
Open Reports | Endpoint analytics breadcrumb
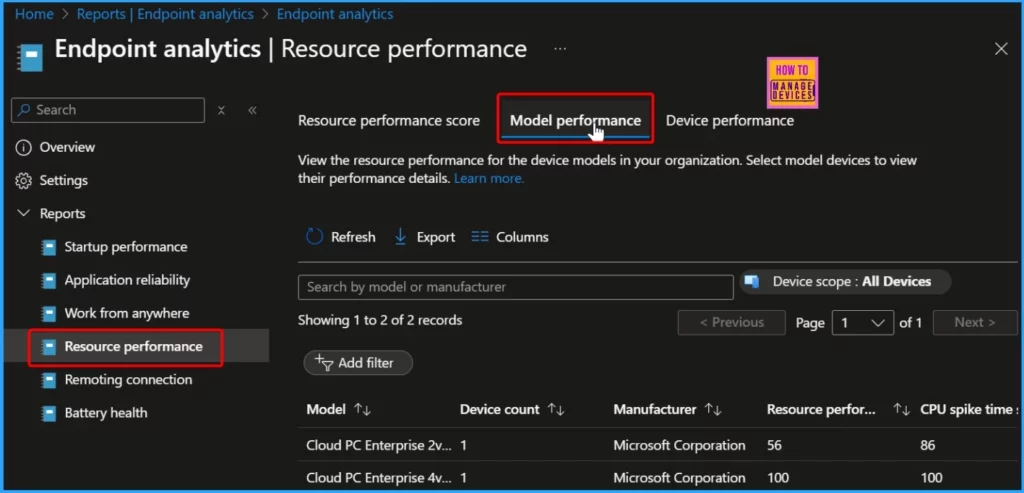click(x=165, y=14)
